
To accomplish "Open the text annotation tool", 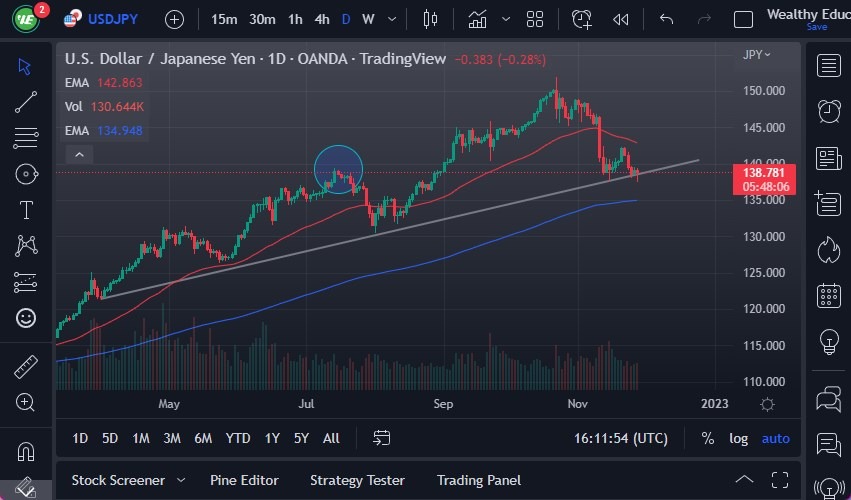I will click(26, 209).
